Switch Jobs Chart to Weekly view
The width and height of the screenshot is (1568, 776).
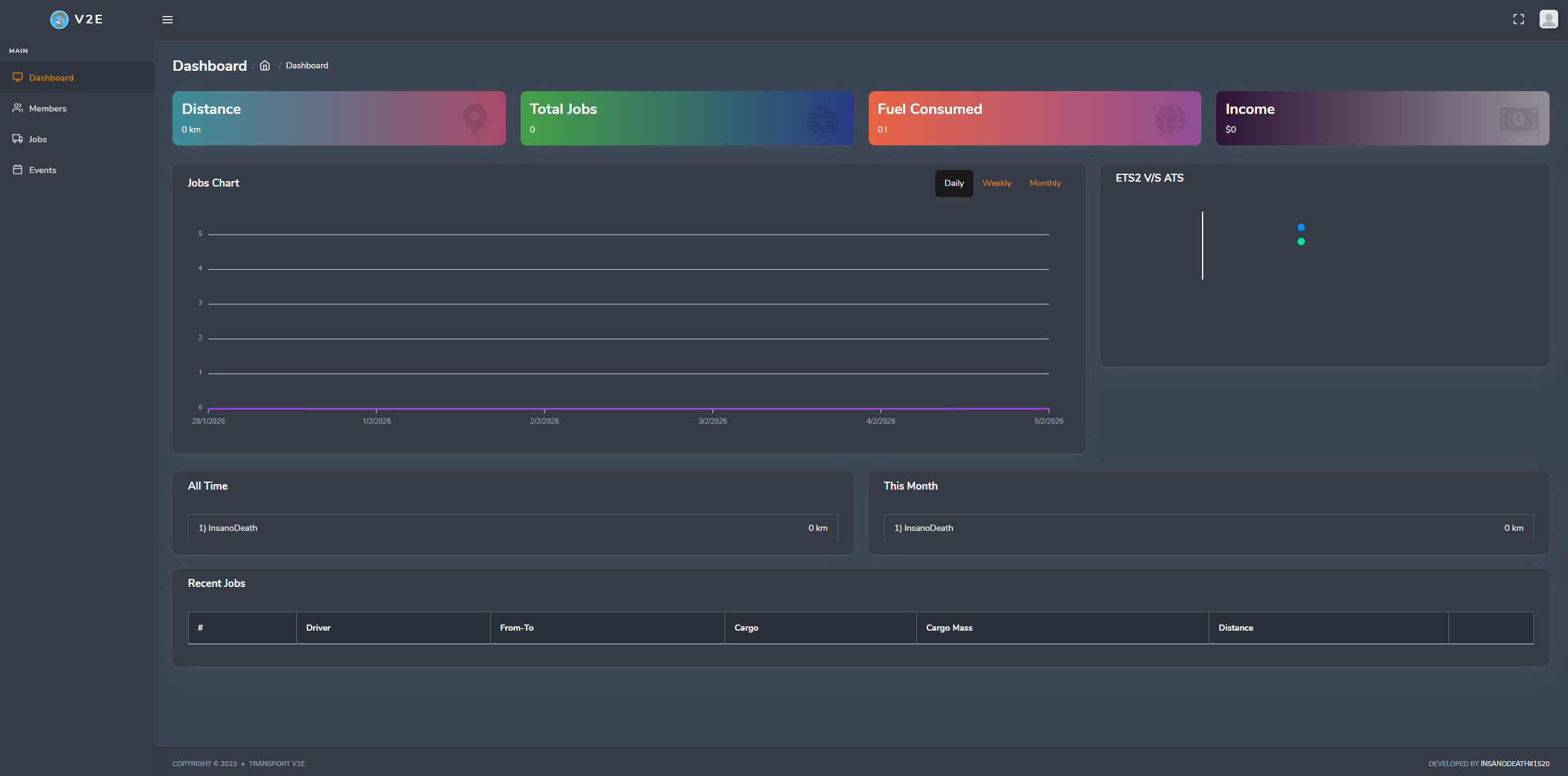tap(996, 184)
